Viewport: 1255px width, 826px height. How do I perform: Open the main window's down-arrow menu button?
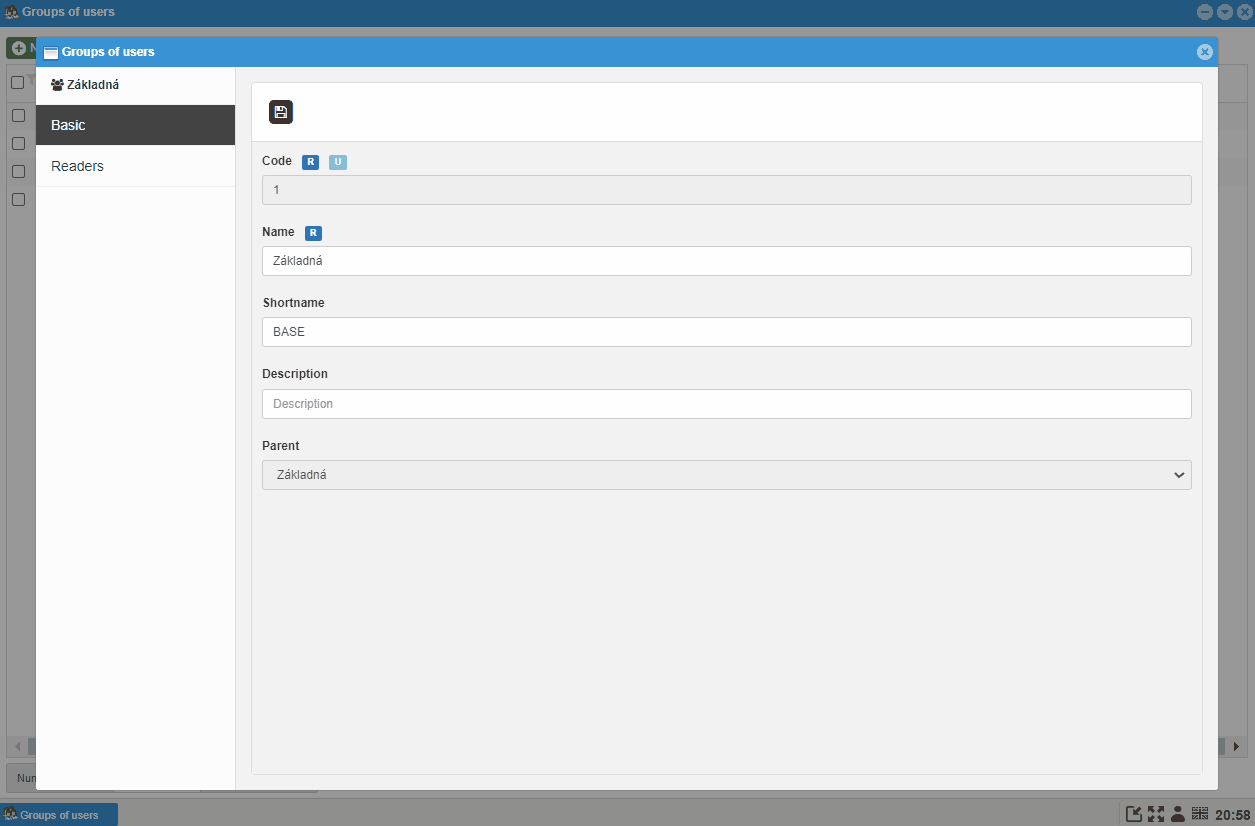tap(1225, 12)
